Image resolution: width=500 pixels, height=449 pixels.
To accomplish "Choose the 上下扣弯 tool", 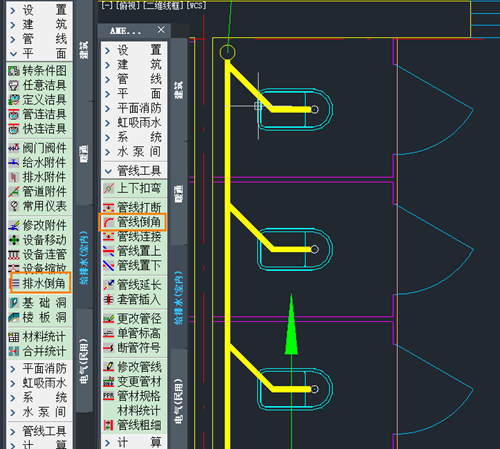I will tap(133, 188).
